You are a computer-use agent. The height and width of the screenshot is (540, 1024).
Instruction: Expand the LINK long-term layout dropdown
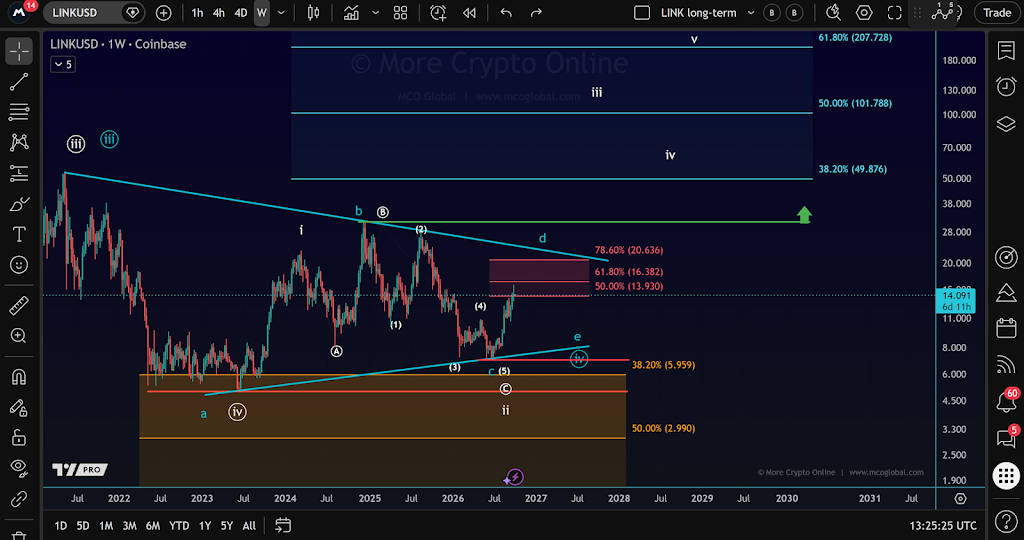click(x=751, y=12)
